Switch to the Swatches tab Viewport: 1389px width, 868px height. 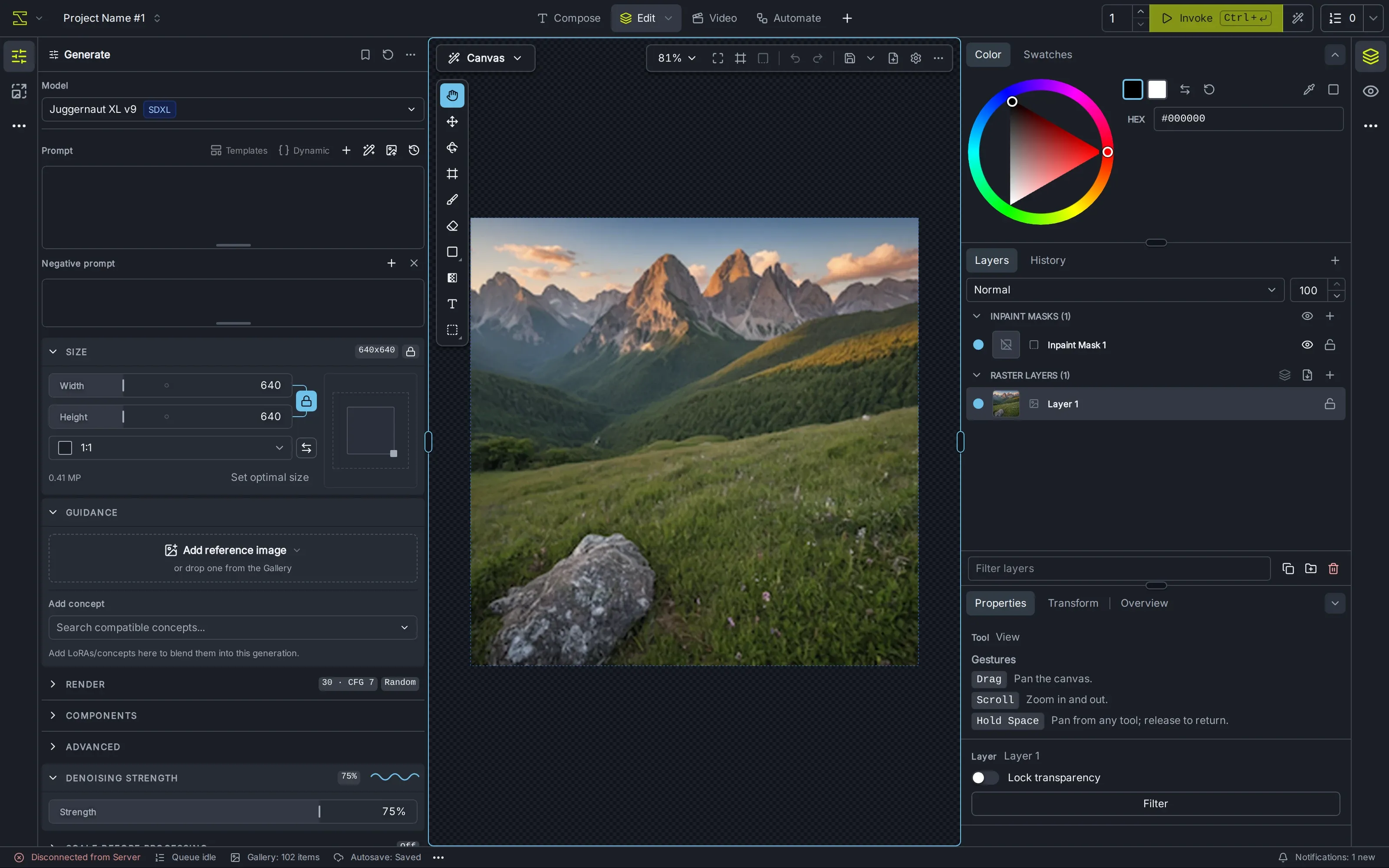[x=1047, y=55]
